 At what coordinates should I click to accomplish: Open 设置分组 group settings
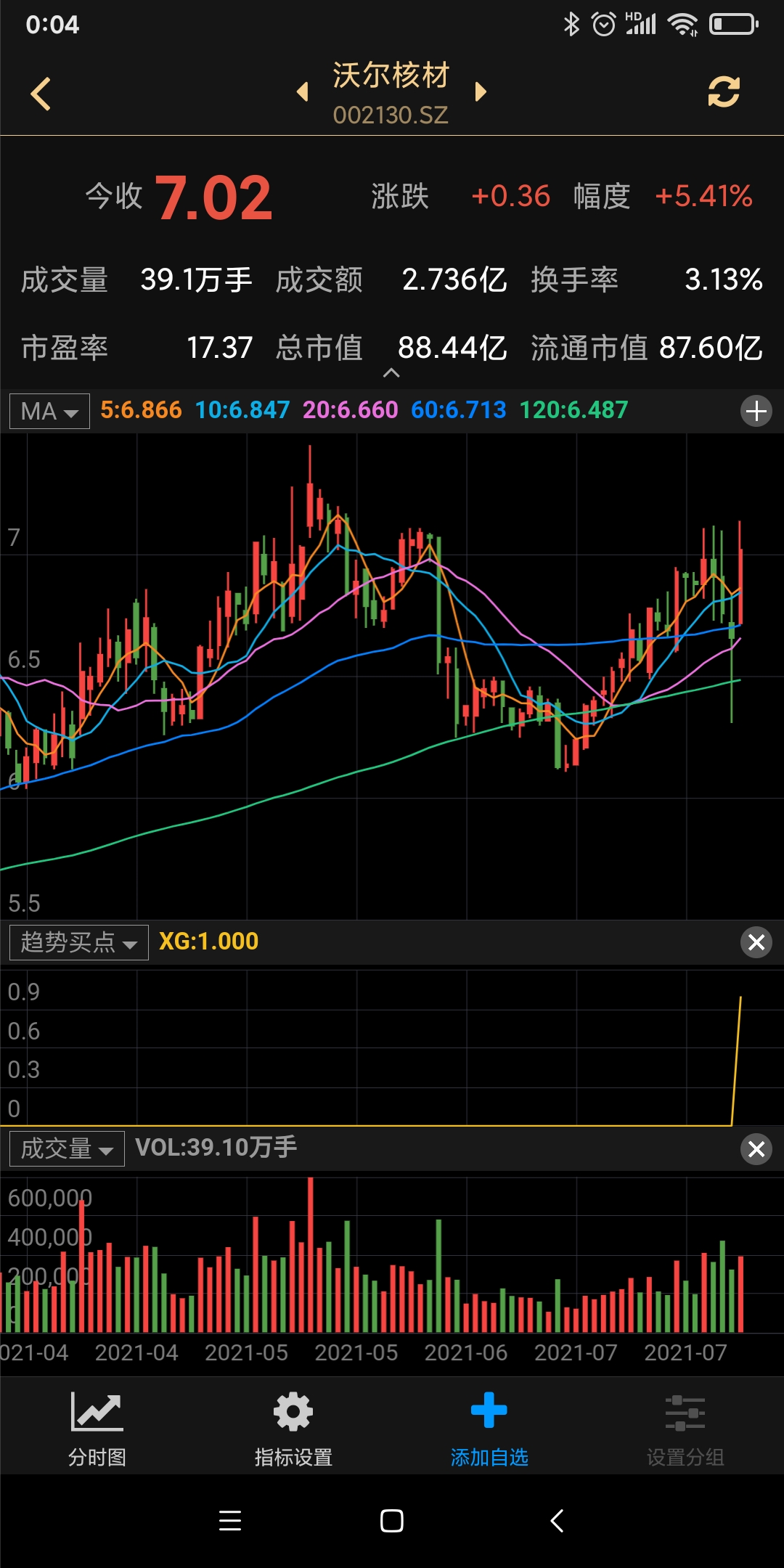(x=685, y=1429)
